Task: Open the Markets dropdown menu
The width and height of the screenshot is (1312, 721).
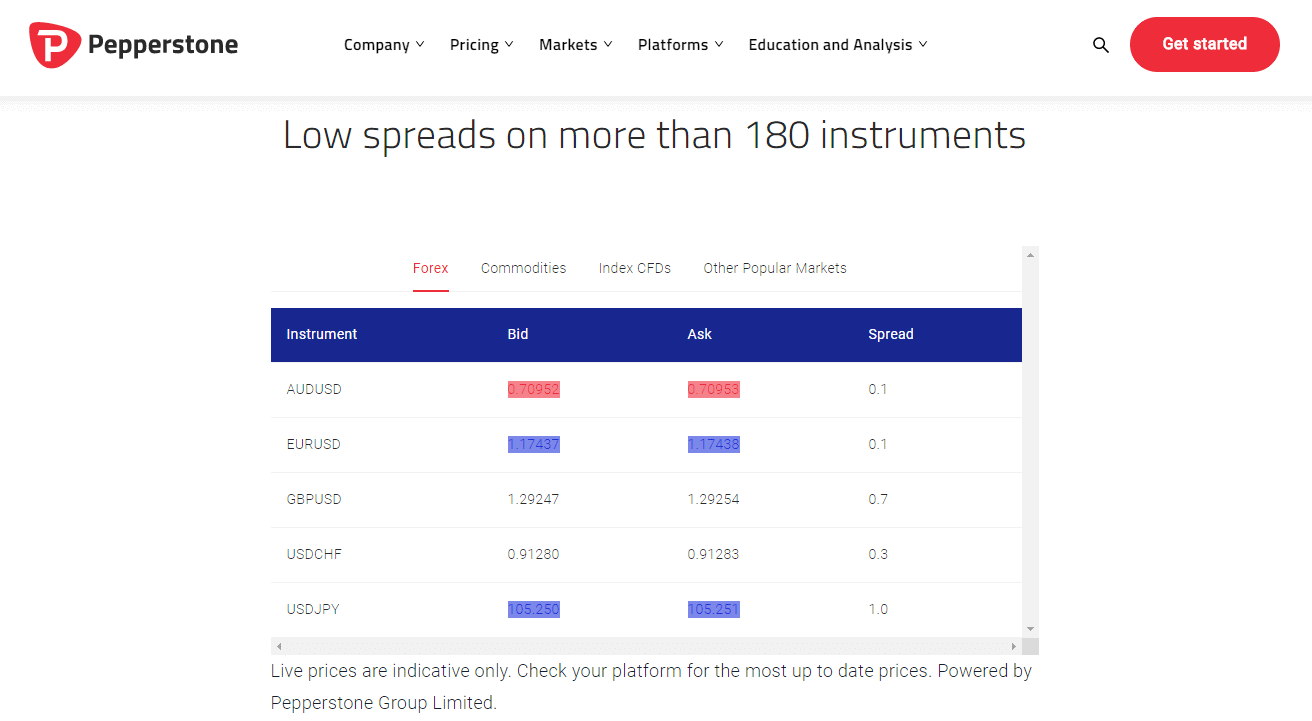Action: pyautogui.click(x=576, y=45)
